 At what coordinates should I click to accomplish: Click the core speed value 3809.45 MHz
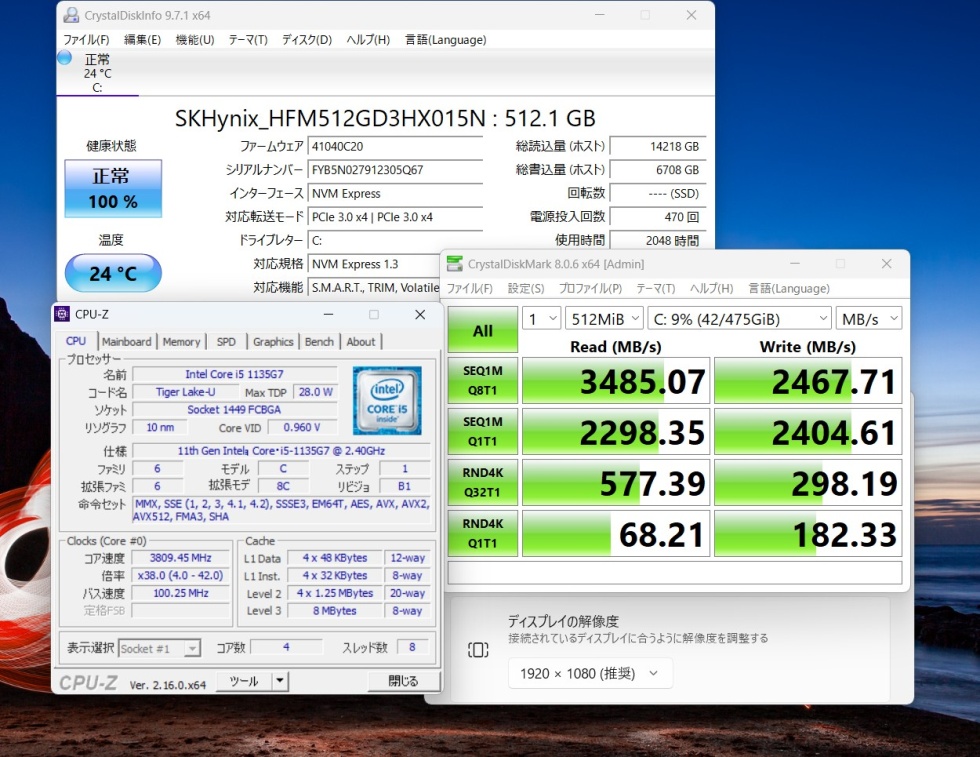pyautogui.click(x=180, y=558)
